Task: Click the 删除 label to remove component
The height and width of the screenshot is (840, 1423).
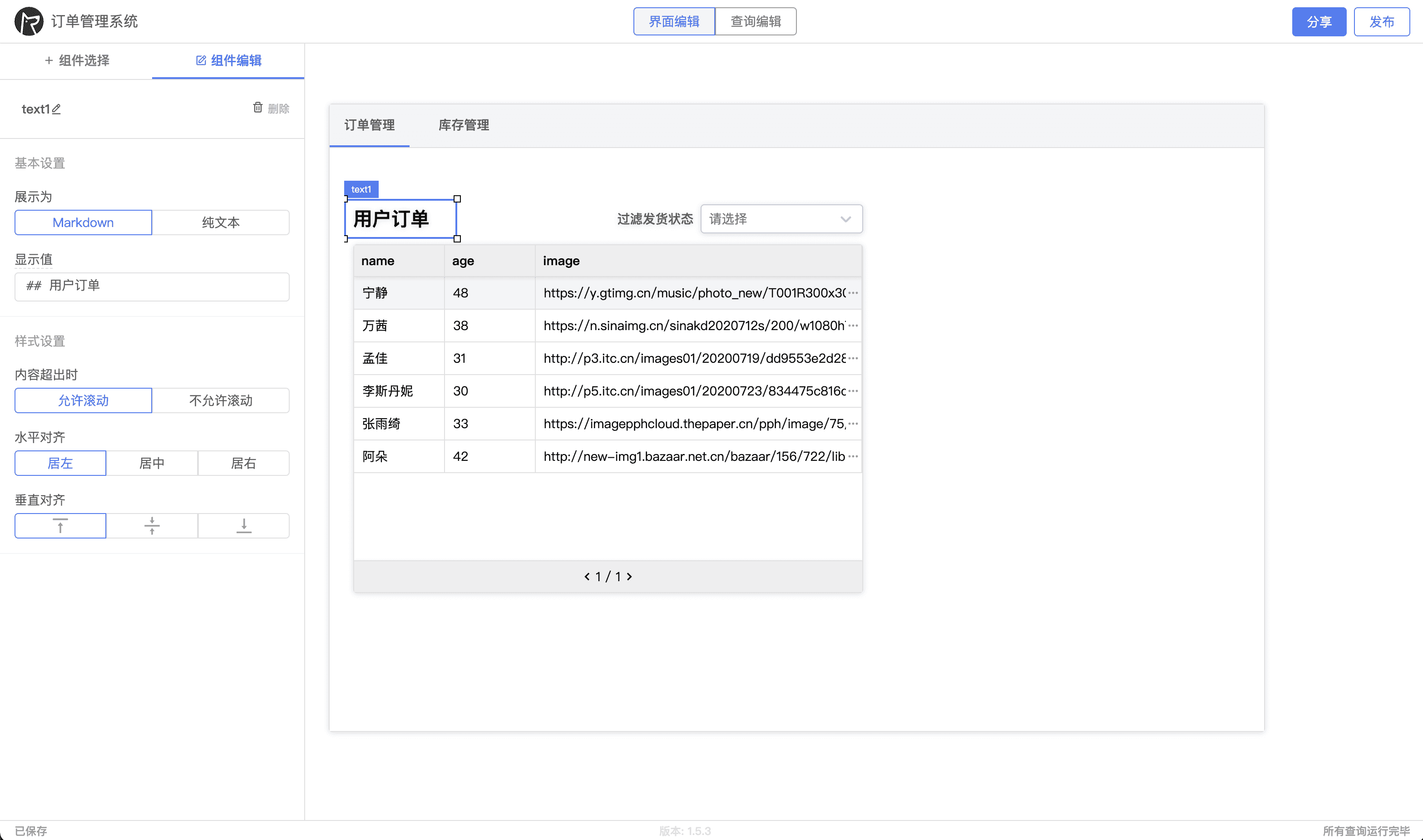Action: pos(278,109)
